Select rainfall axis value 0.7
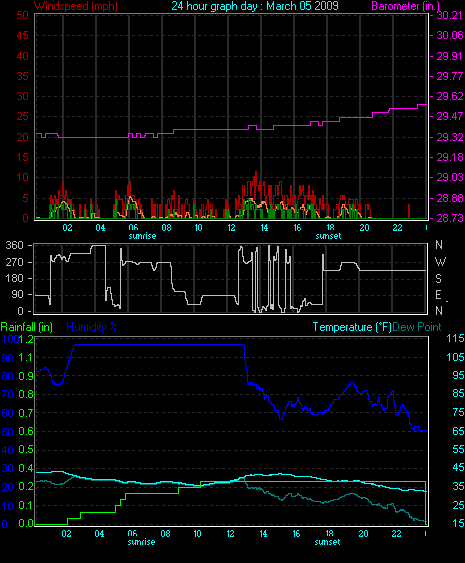The width and height of the screenshot is (465, 563). [25, 413]
